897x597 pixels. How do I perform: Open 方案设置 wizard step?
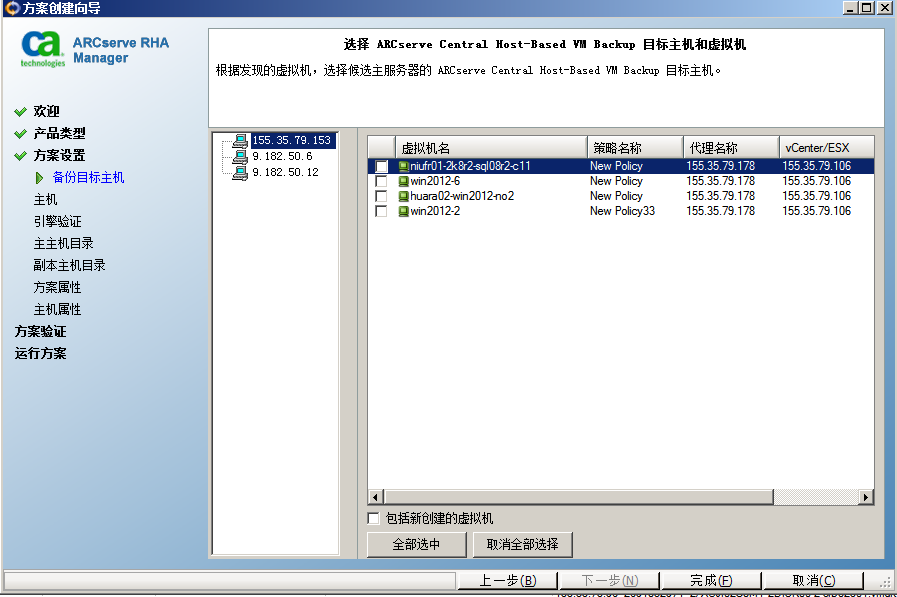59,156
